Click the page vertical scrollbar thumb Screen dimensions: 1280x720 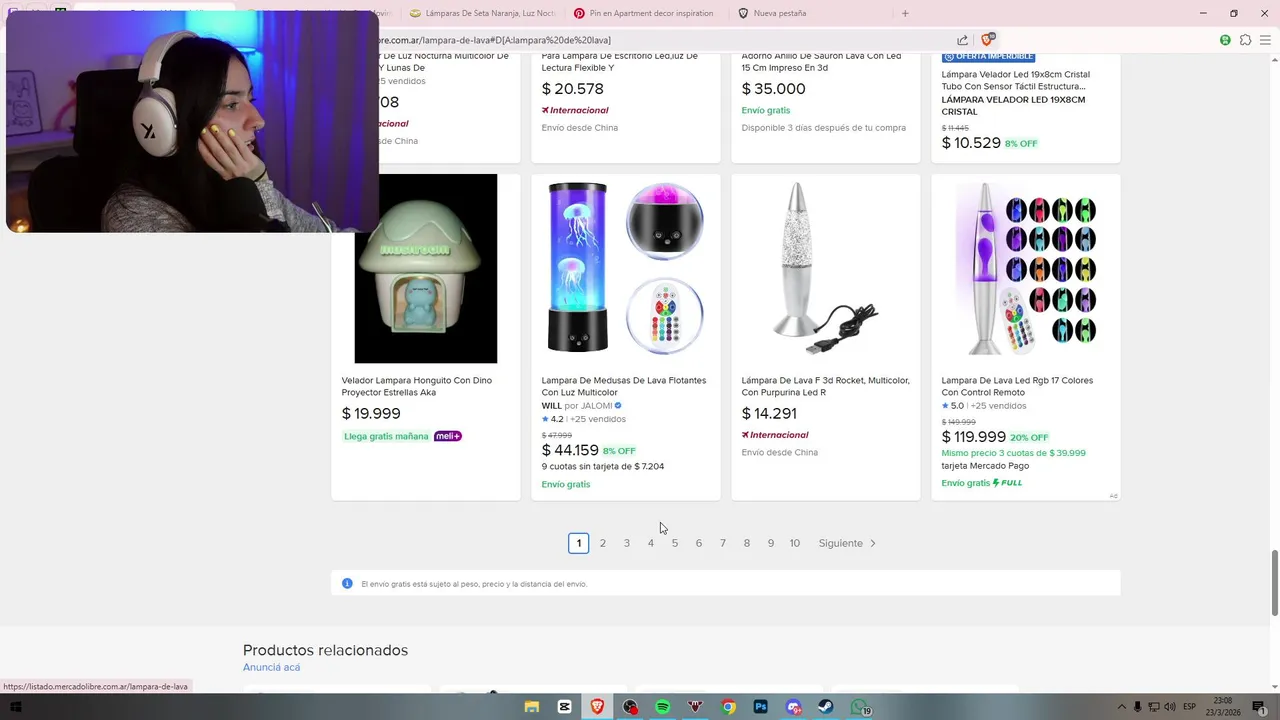click(1274, 582)
